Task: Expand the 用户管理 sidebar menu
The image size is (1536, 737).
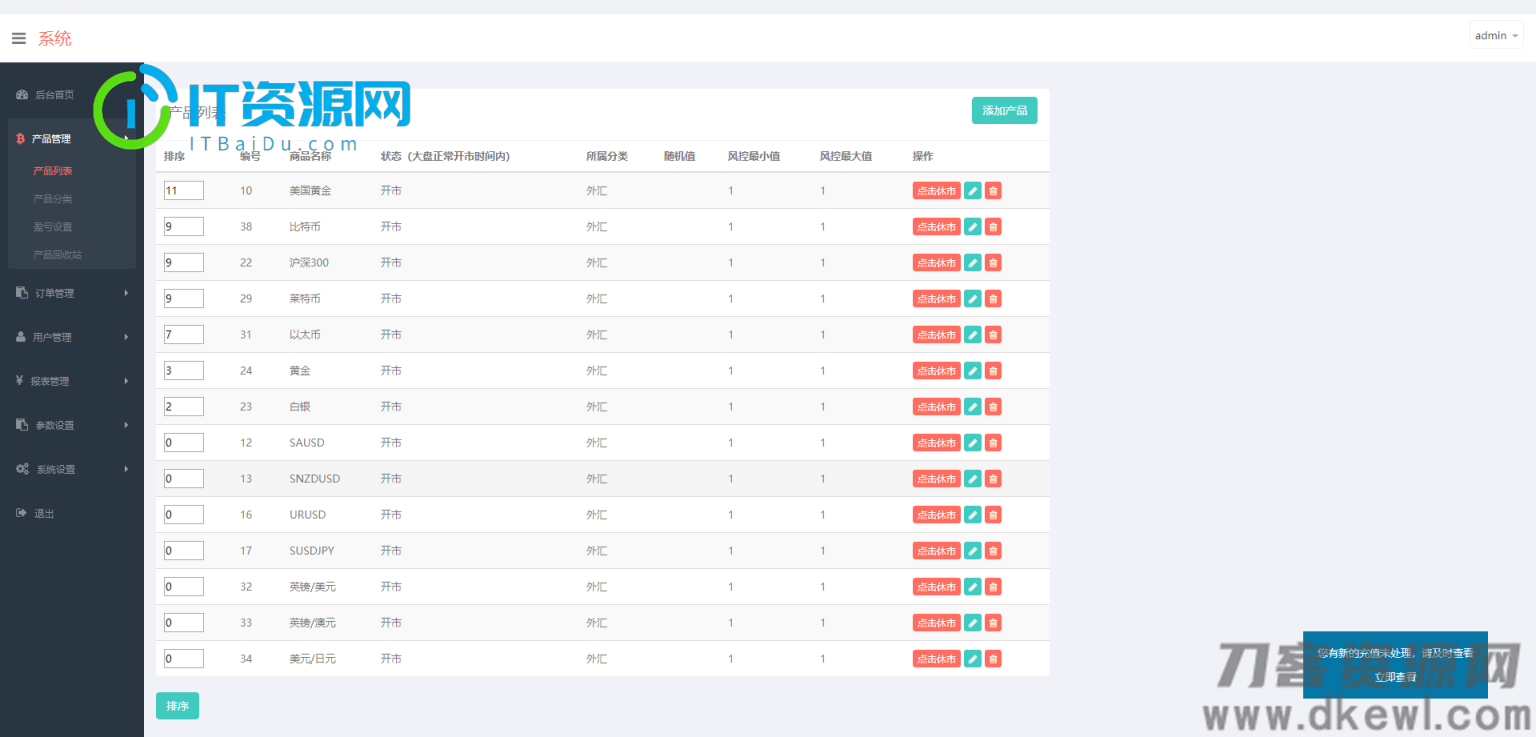Action: [72, 337]
